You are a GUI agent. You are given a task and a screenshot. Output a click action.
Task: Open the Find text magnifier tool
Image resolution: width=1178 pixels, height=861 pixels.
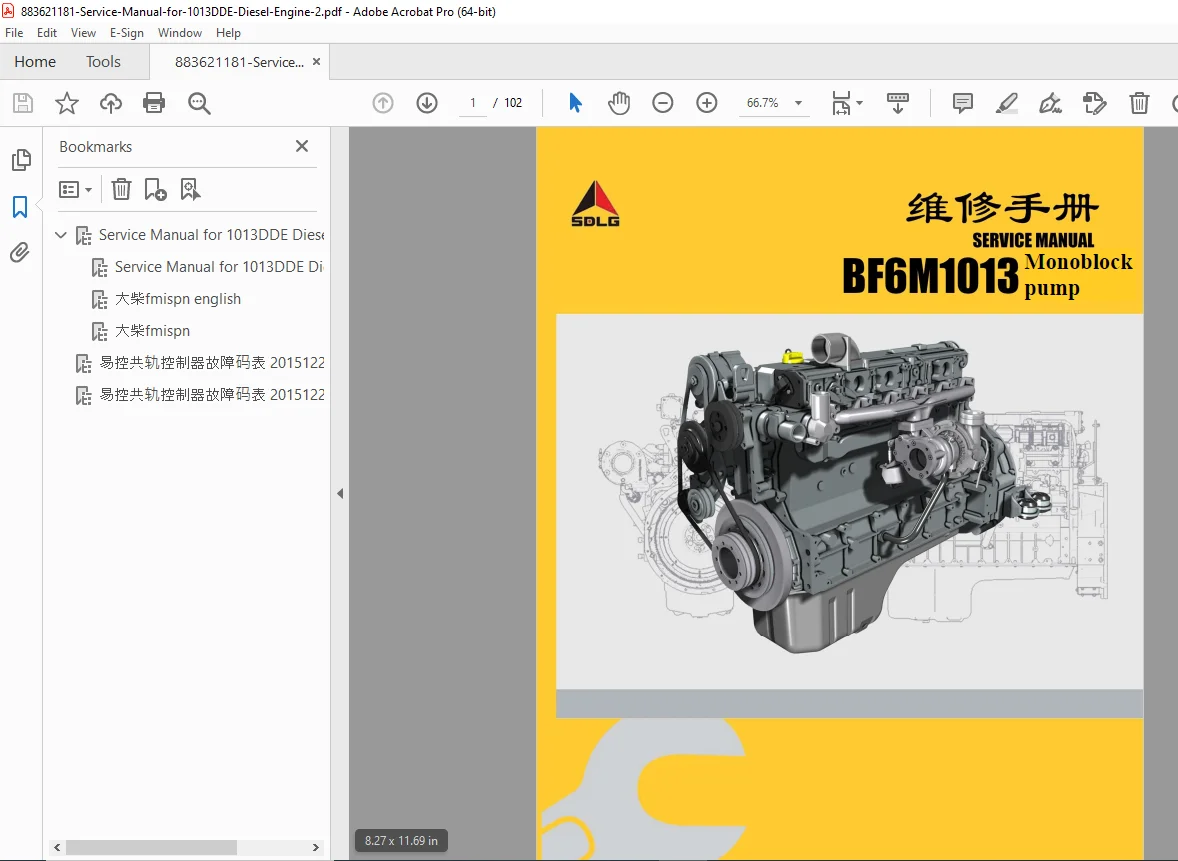click(x=199, y=103)
